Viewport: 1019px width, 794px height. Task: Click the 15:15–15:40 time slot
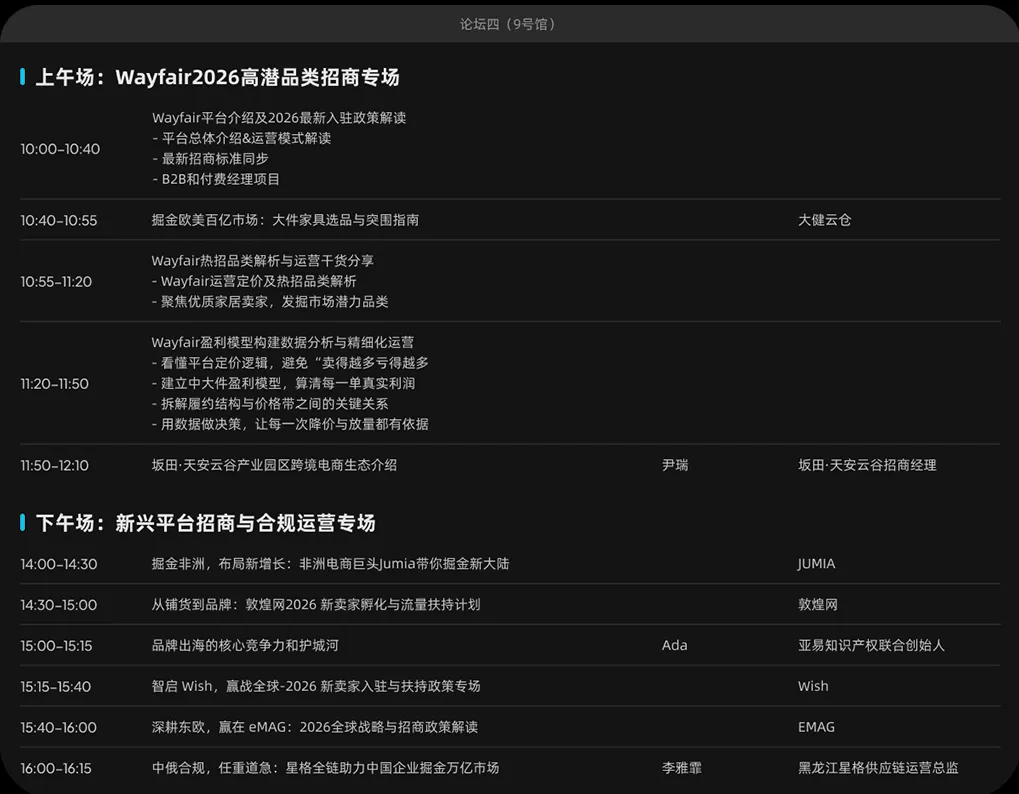click(x=55, y=687)
